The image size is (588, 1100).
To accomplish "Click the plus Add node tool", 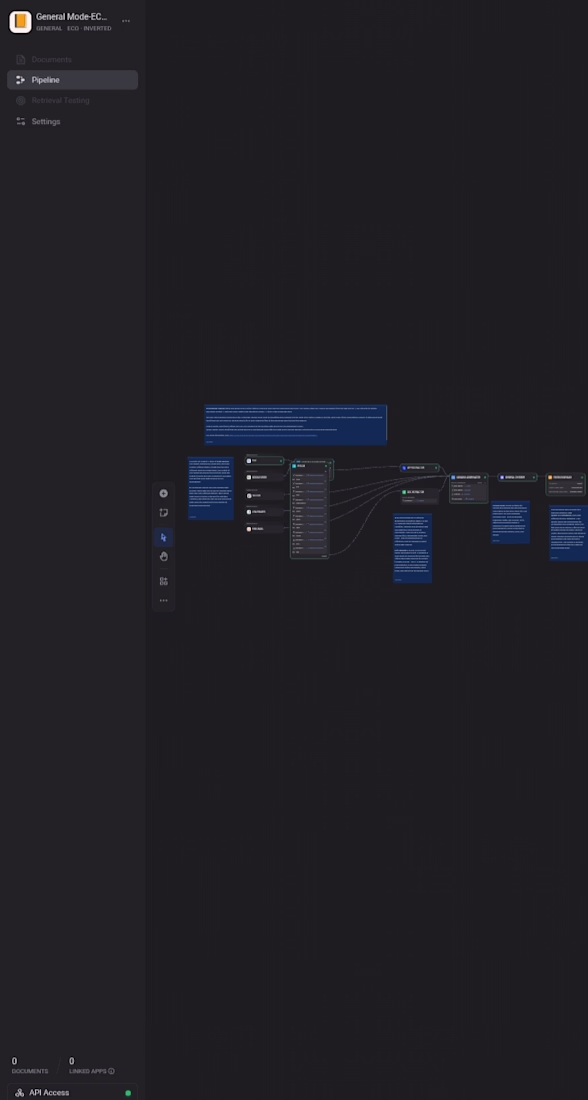I will tap(163, 493).
